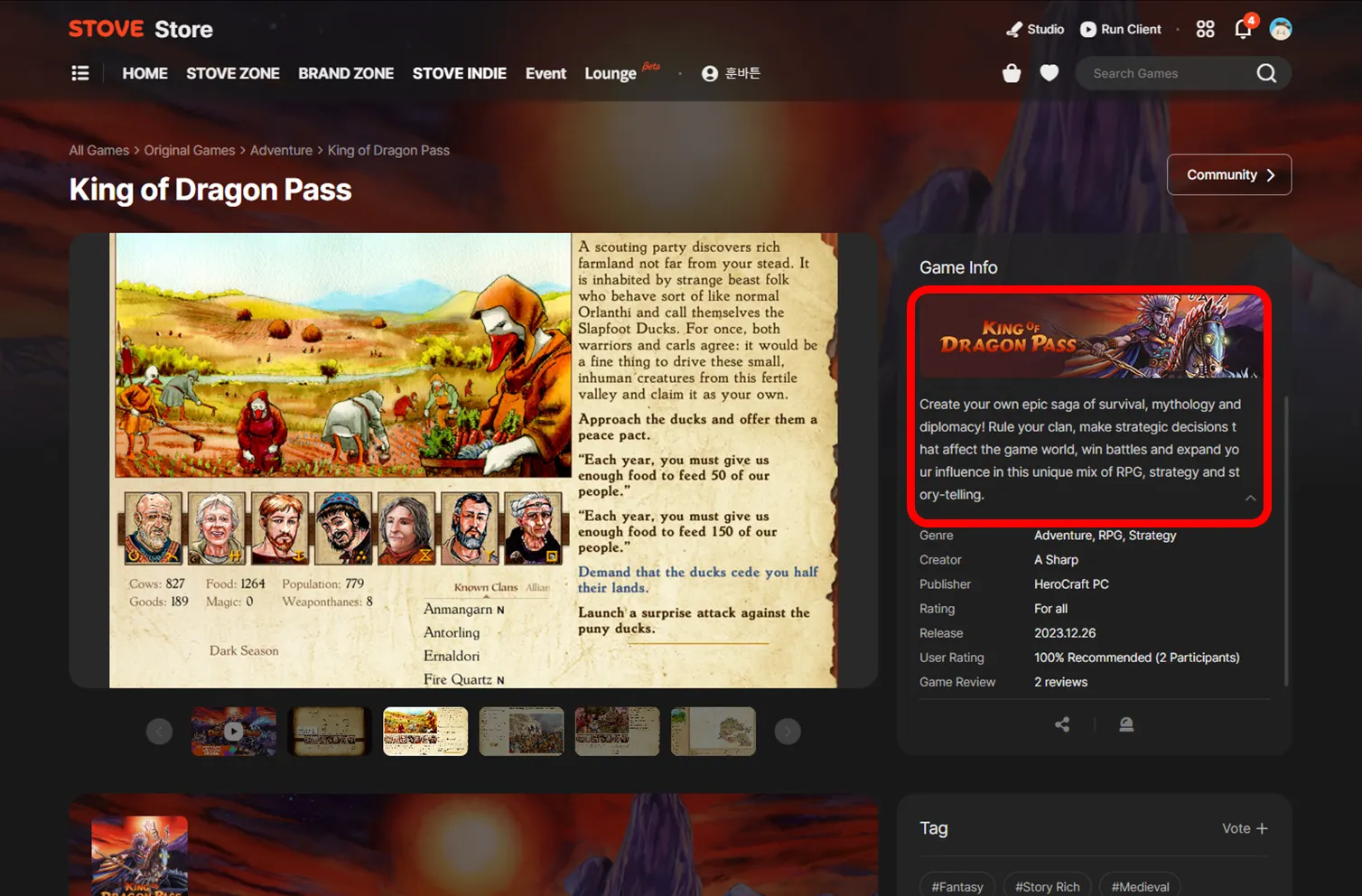Open the #Medieval tag
1362x896 pixels.
pyautogui.click(x=1141, y=886)
